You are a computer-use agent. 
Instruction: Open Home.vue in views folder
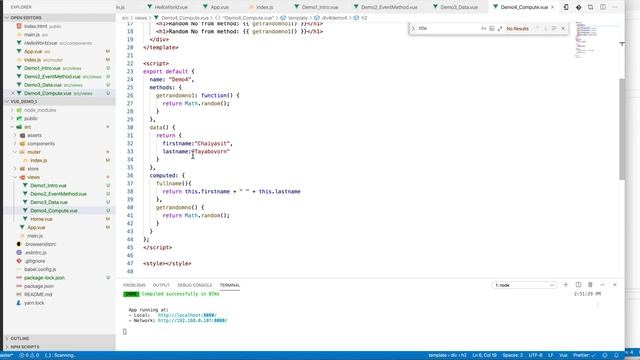pyautogui.click(x=41, y=219)
